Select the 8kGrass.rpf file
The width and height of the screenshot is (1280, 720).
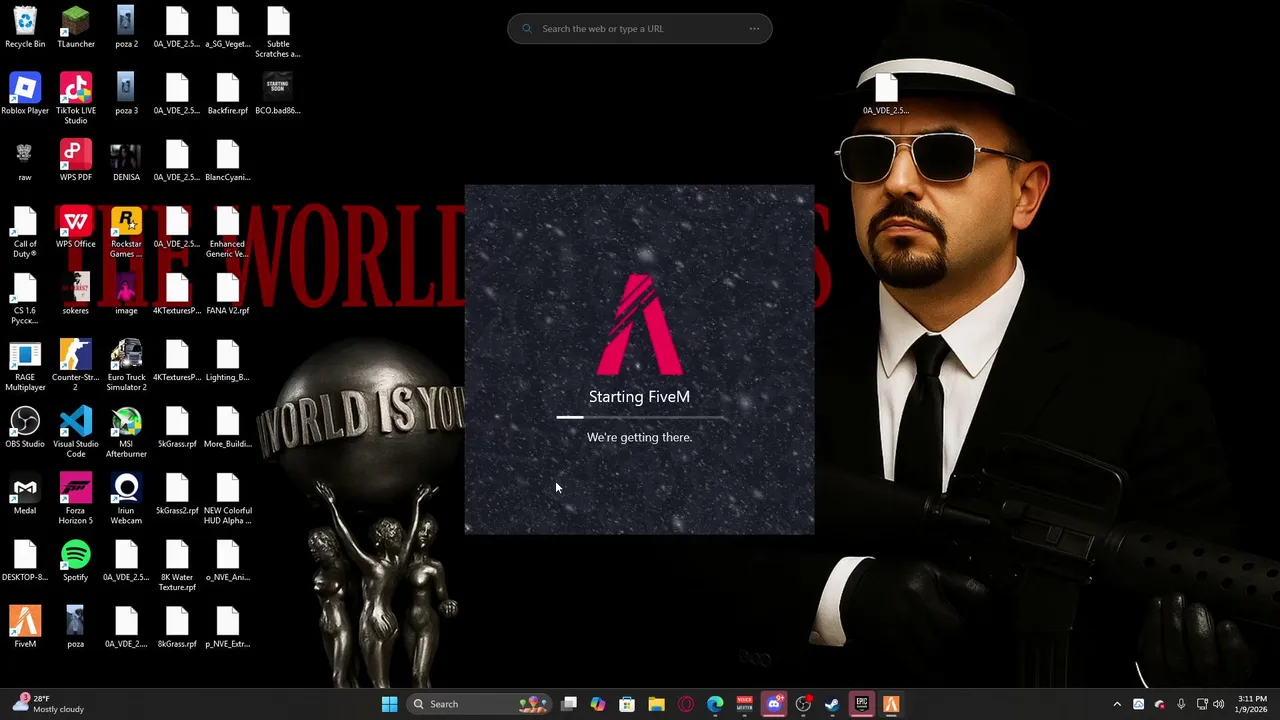pyautogui.click(x=177, y=628)
